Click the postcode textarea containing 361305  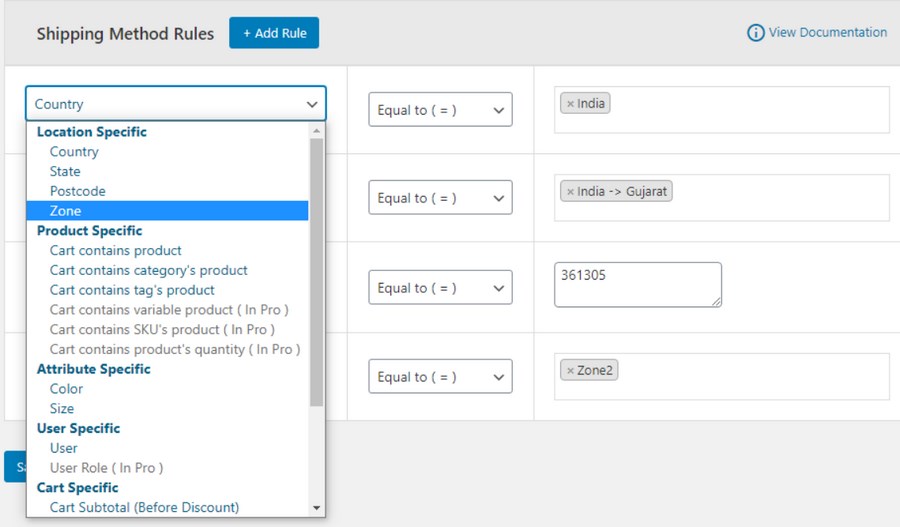pos(638,285)
